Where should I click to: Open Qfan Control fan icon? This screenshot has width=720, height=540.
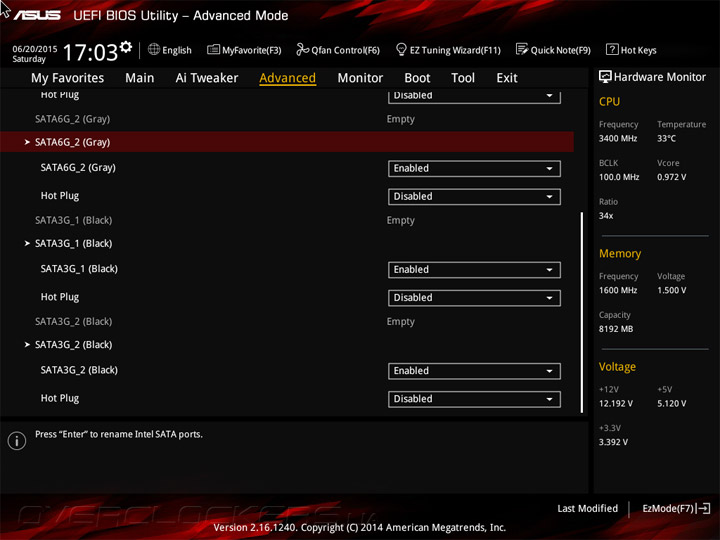[x=302, y=49]
